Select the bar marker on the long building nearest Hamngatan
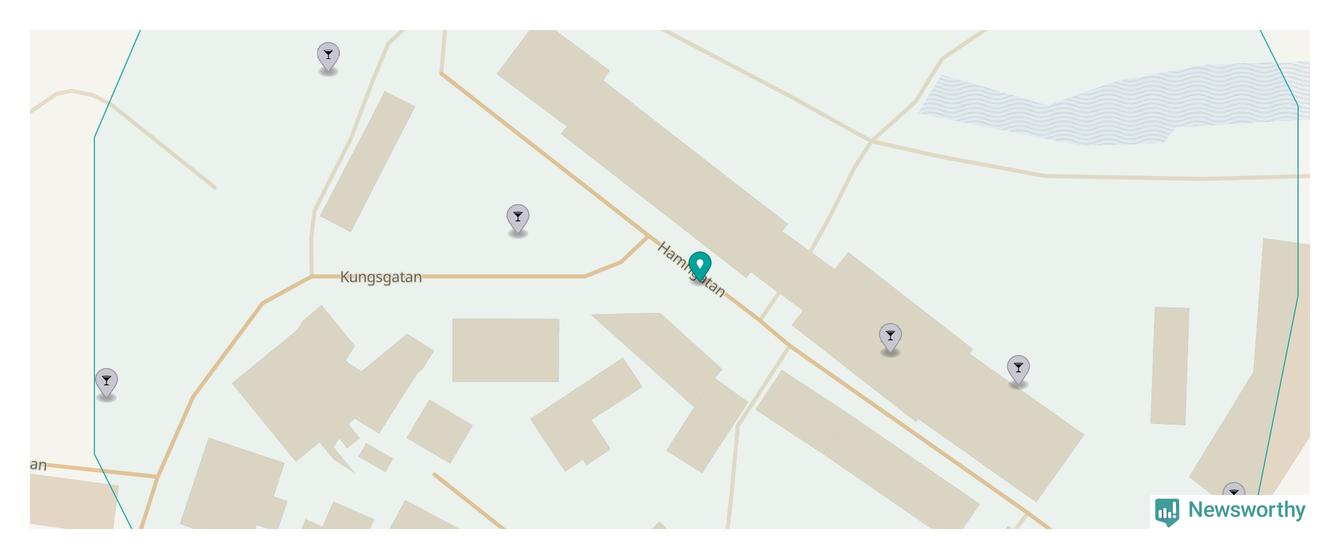1340x559 pixels. [890, 338]
